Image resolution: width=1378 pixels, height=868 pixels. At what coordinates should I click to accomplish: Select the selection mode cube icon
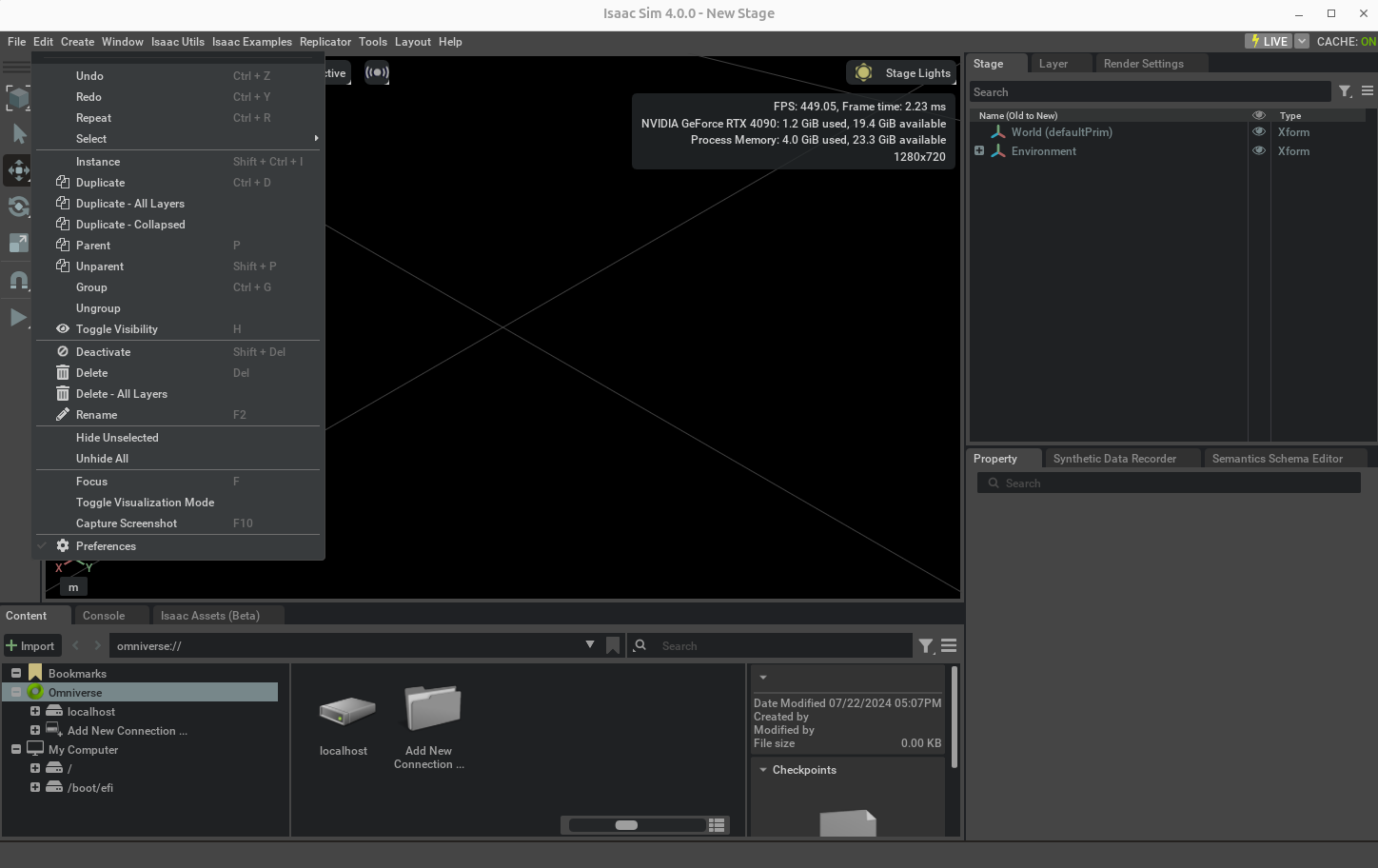coord(18,98)
